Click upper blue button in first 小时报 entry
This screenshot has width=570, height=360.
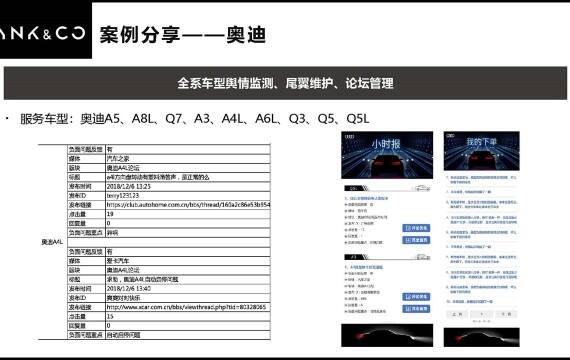(416, 228)
